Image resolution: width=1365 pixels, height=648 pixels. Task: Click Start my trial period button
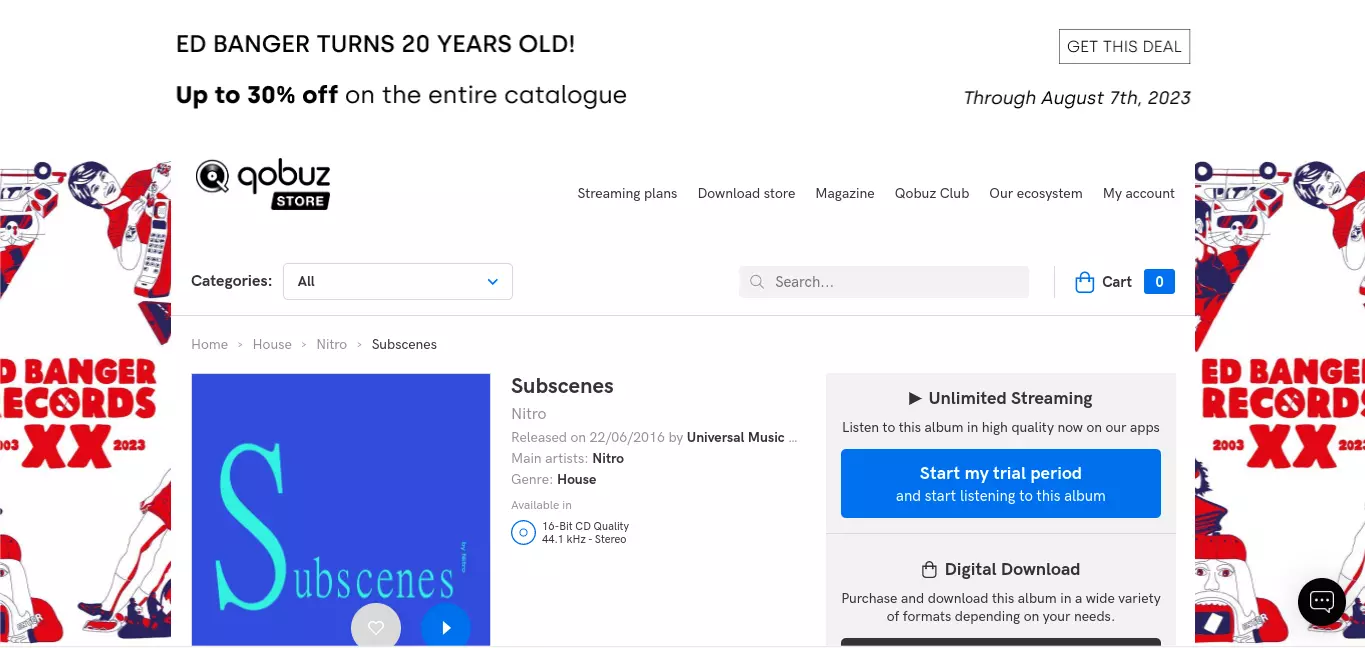click(x=1001, y=483)
